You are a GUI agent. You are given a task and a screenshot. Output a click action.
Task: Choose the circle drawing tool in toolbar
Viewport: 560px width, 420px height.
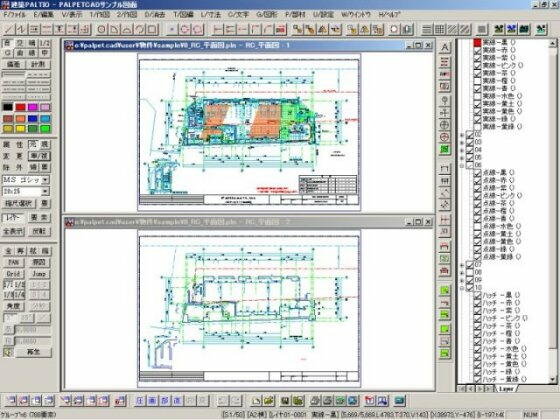tap(101, 29)
